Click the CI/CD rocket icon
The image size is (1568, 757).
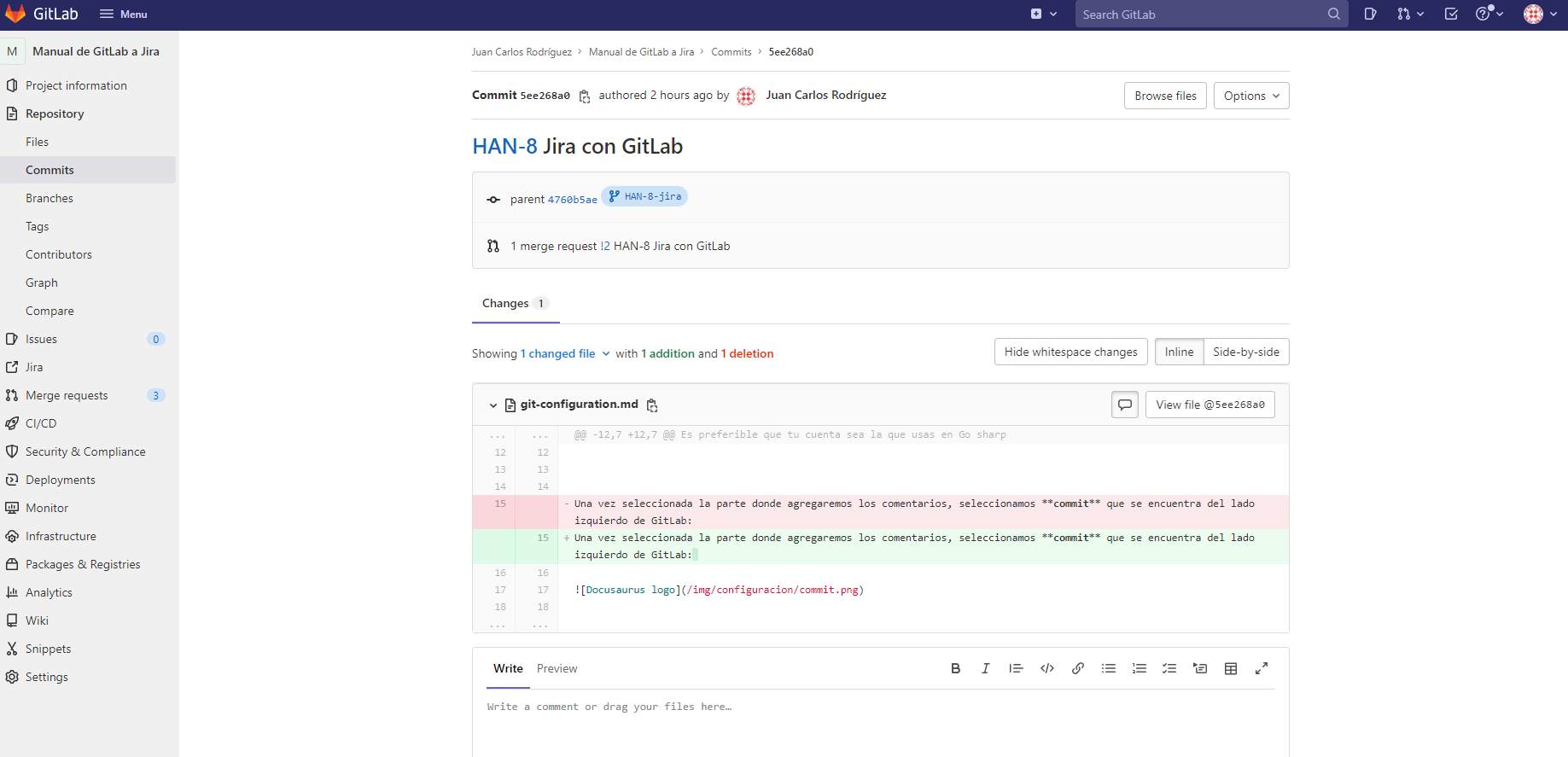coord(12,423)
